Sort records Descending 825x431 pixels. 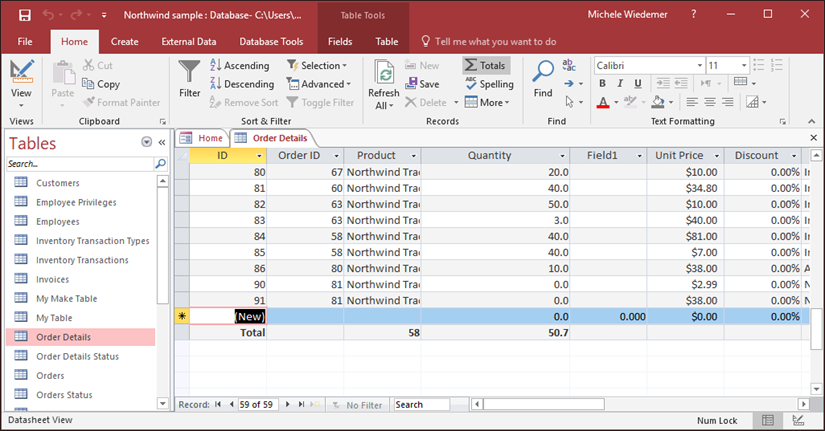242,84
